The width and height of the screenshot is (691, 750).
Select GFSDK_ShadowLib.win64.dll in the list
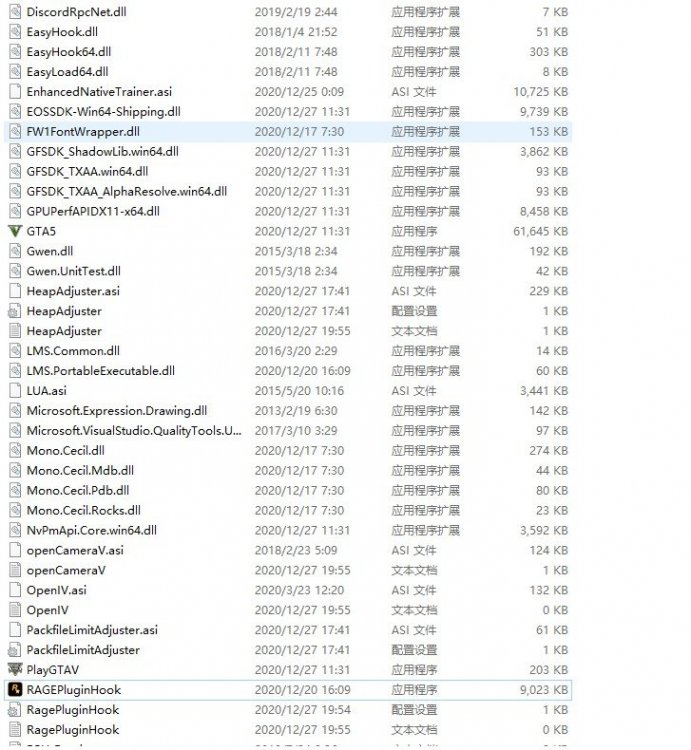pos(102,151)
